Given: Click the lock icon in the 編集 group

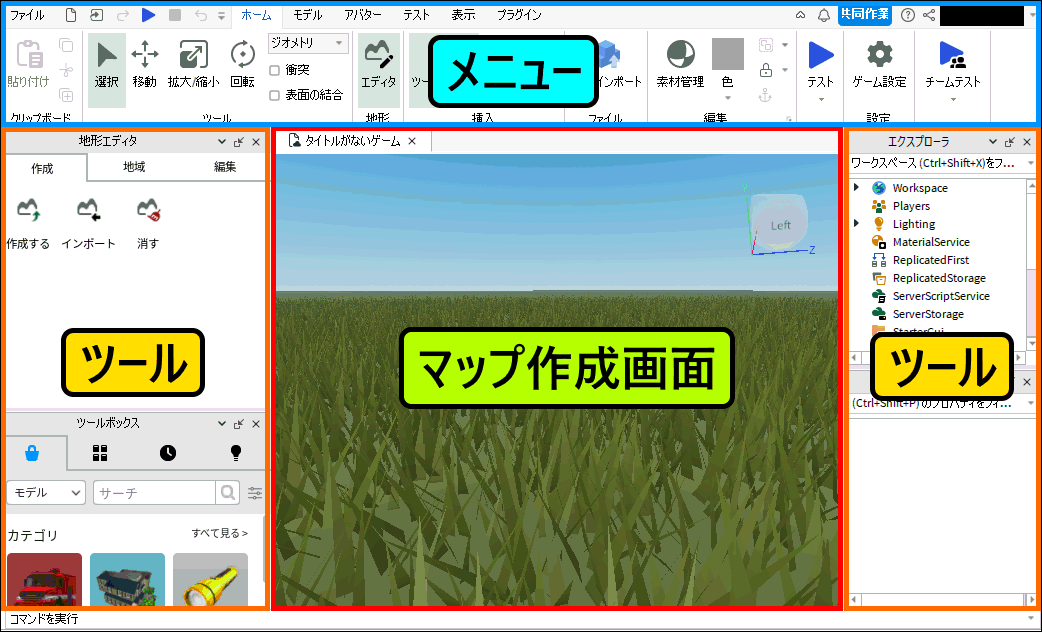Looking at the screenshot, I should tap(766, 70).
